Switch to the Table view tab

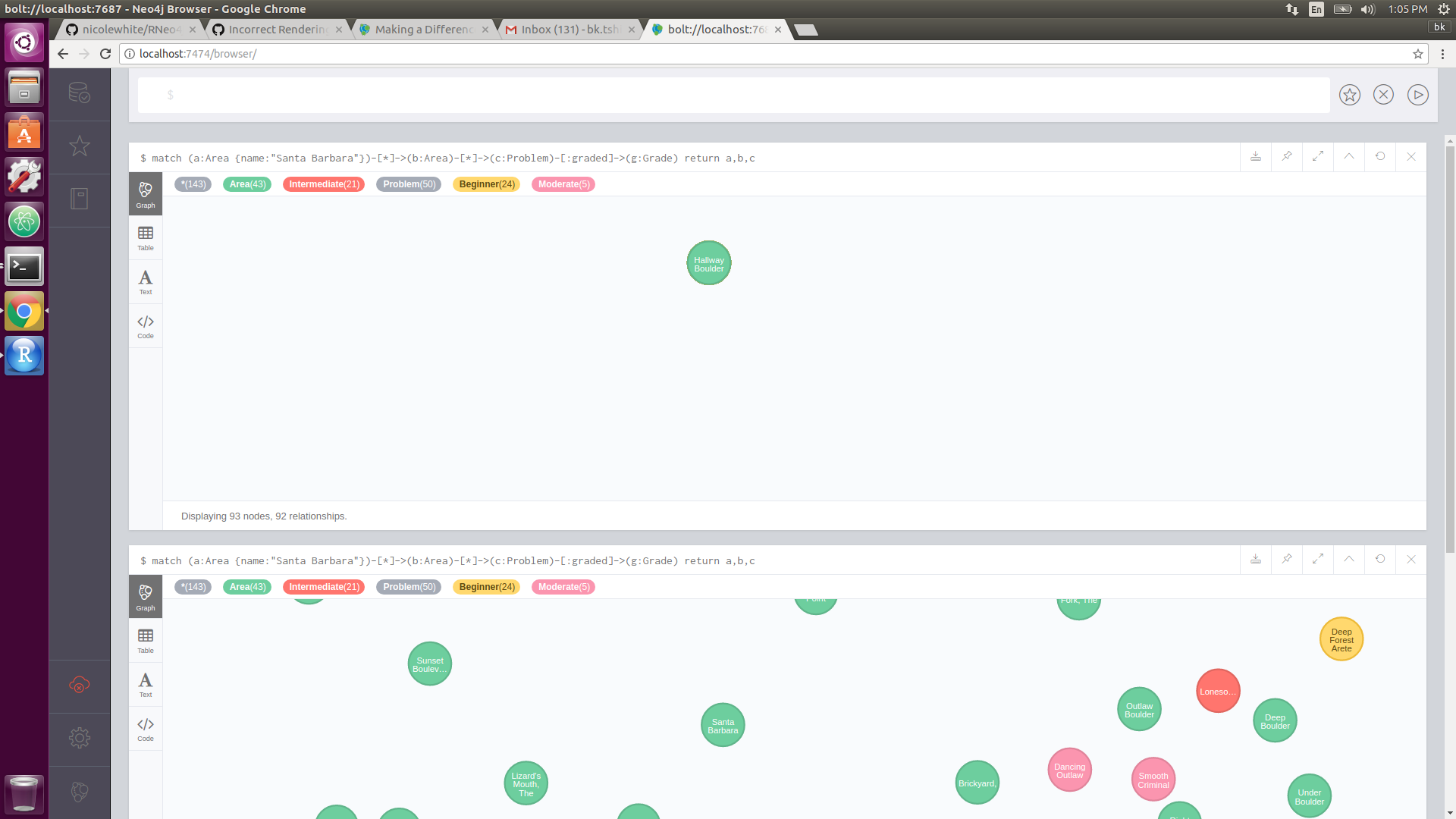145,237
